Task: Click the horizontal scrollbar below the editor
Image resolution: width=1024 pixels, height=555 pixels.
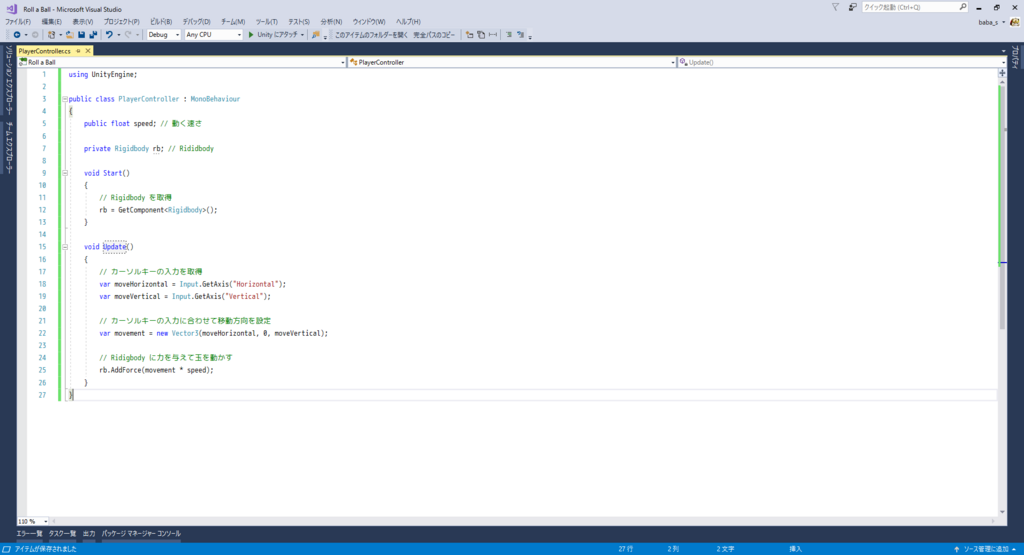Action: (523, 521)
